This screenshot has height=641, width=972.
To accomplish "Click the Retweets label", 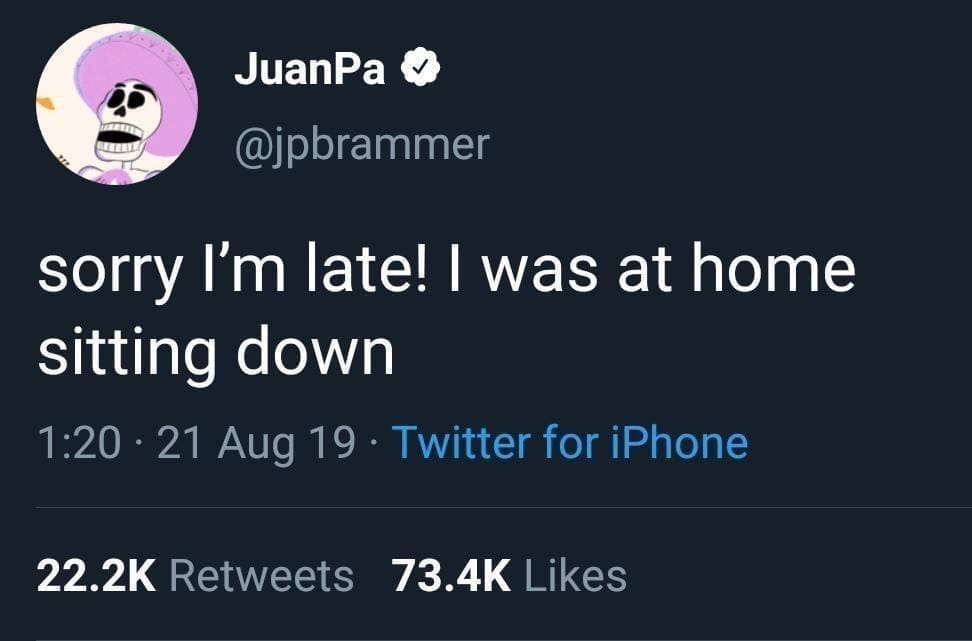I will (x=262, y=575).
